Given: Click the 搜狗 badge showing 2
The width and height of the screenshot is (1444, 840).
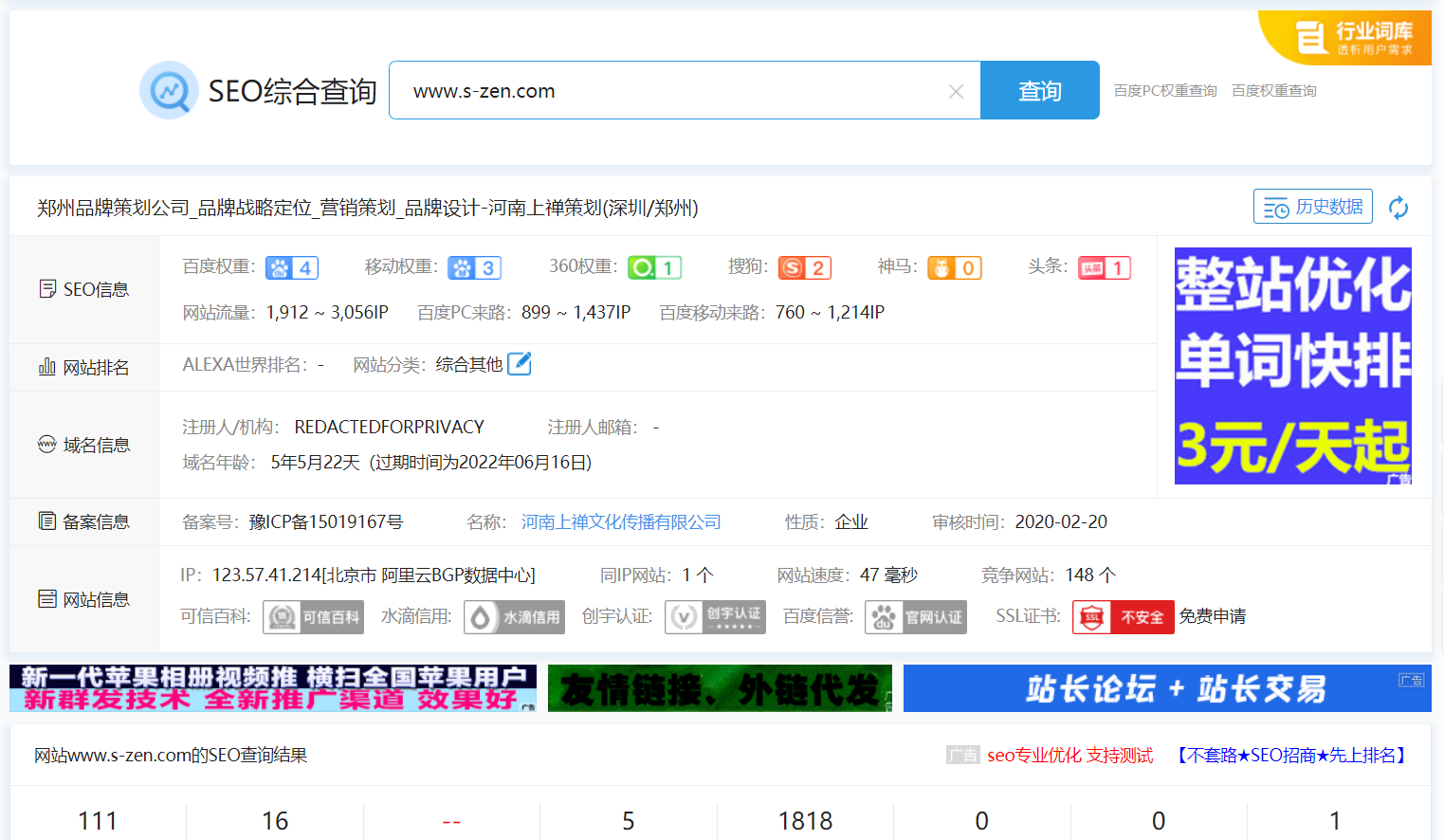Looking at the screenshot, I should [805, 268].
